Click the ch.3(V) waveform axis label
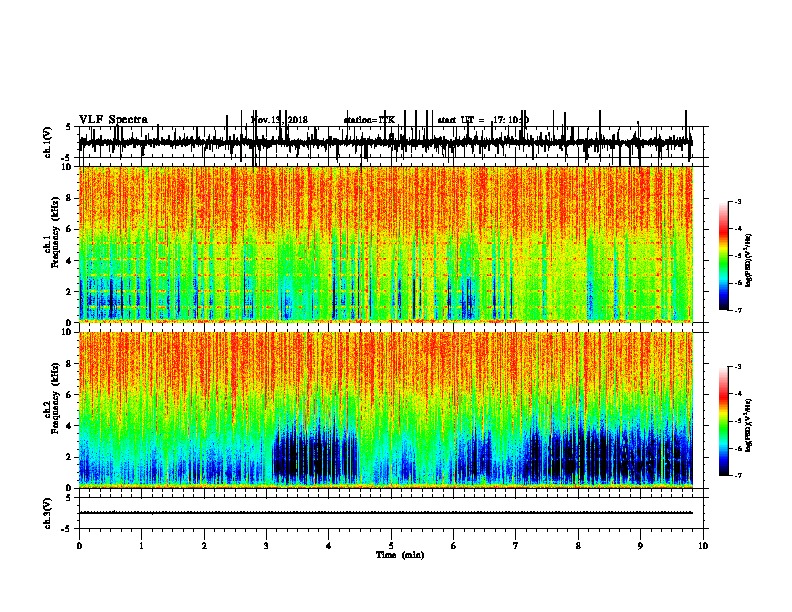 click(48, 513)
